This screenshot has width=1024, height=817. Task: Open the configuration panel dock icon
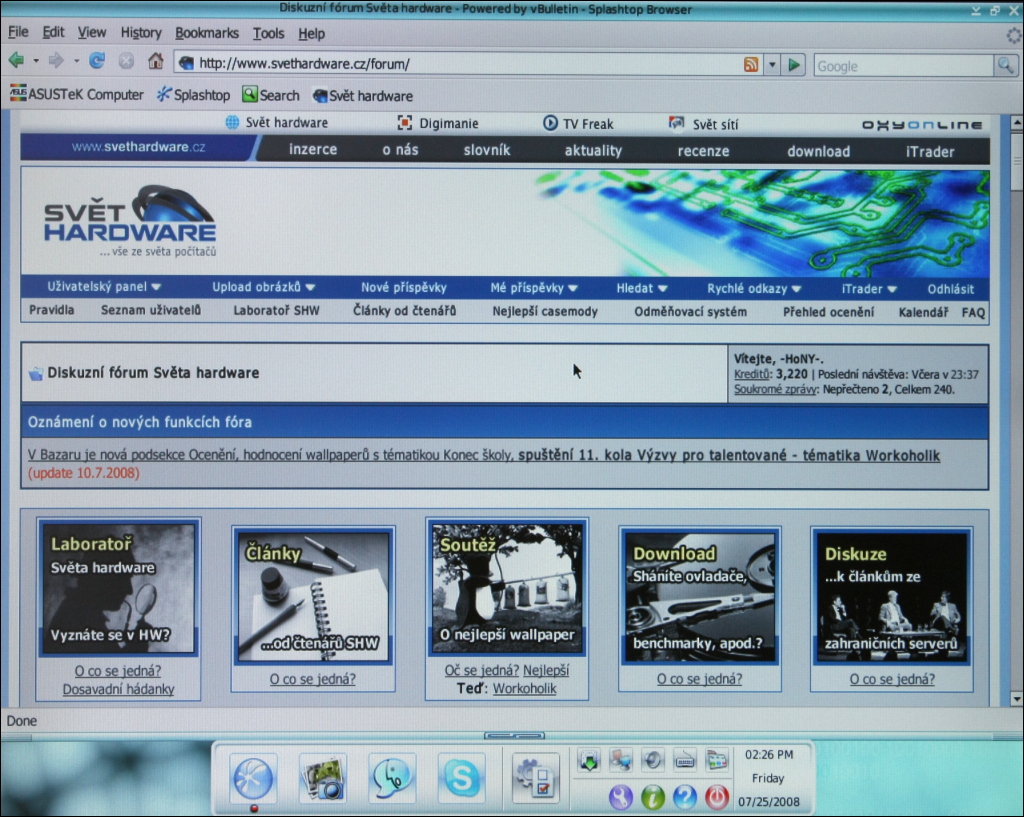click(536, 778)
